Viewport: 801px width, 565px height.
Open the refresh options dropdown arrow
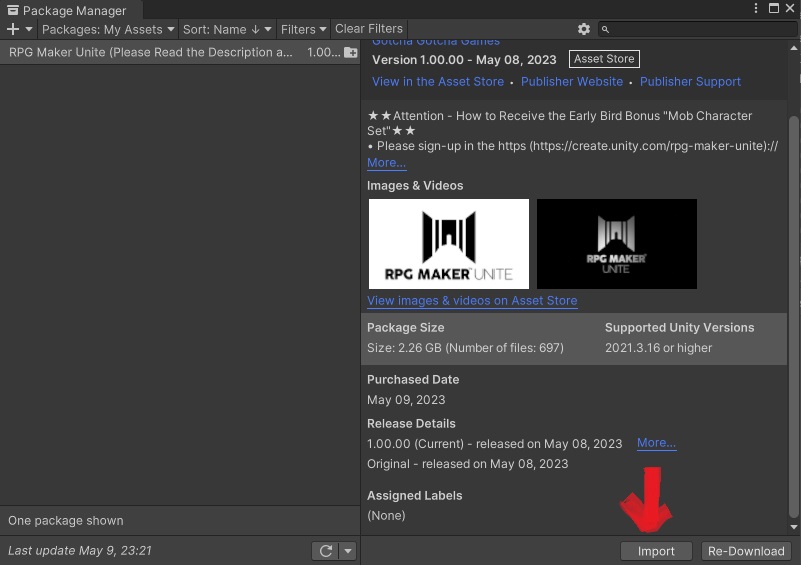(x=348, y=551)
